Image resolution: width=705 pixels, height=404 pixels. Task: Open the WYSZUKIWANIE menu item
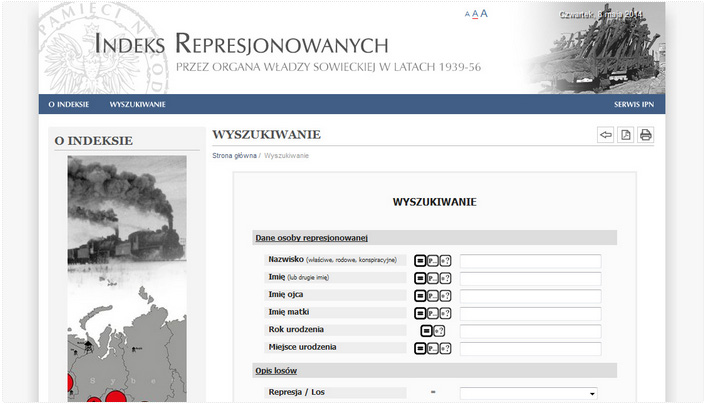pos(137,104)
